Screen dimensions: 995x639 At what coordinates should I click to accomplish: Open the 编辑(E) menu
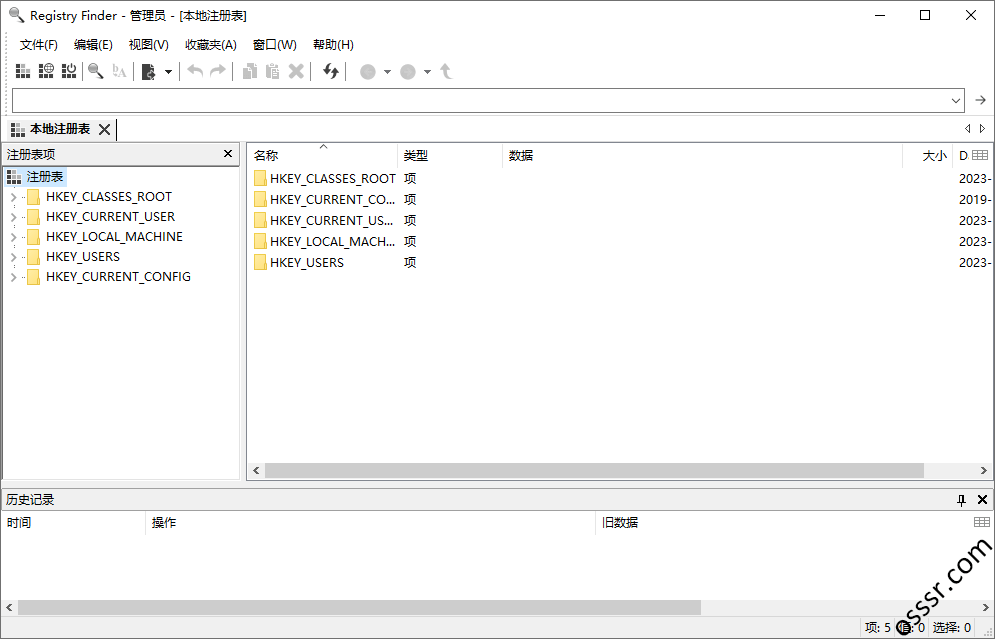[x=93, y=44]
